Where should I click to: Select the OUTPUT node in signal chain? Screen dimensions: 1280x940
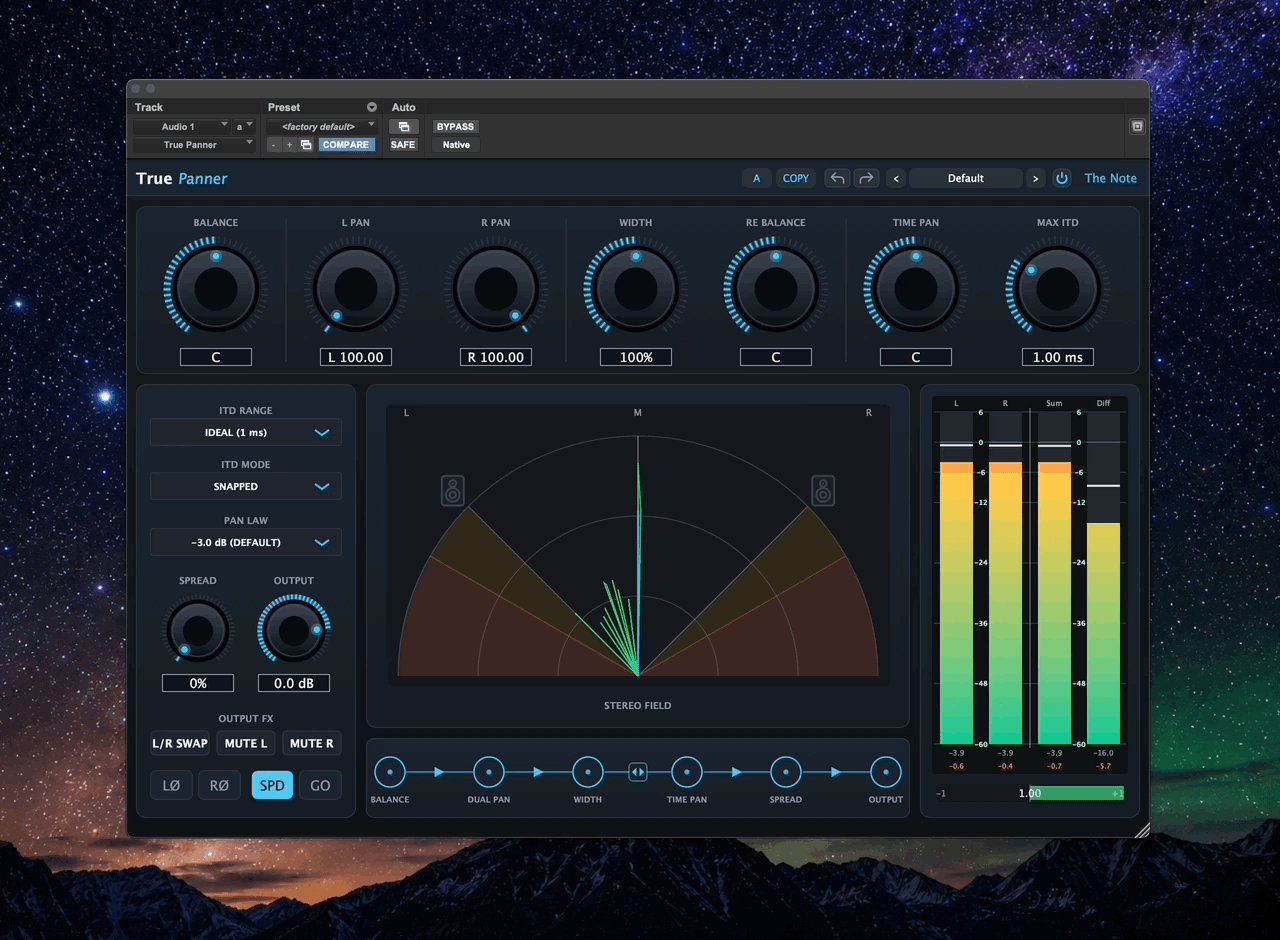pos(885,772)
